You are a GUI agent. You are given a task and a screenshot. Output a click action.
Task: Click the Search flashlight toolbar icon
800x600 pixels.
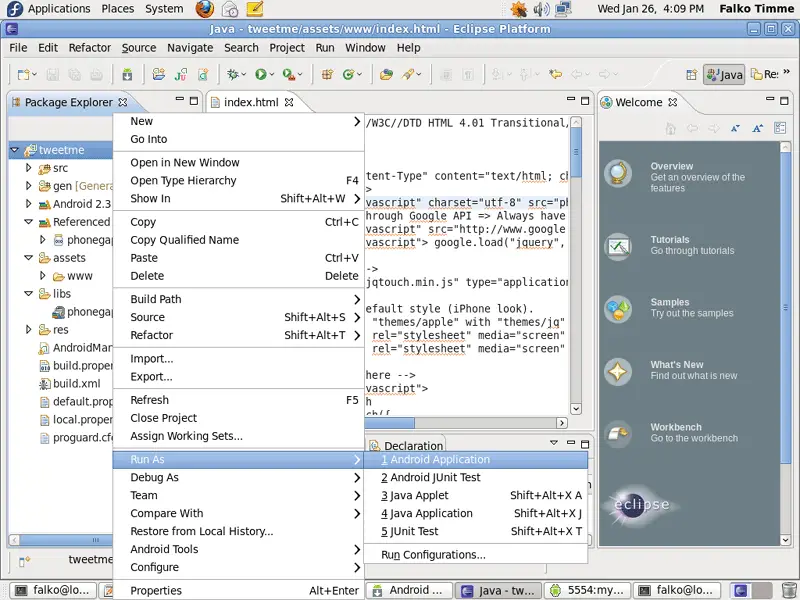point(408,74)
